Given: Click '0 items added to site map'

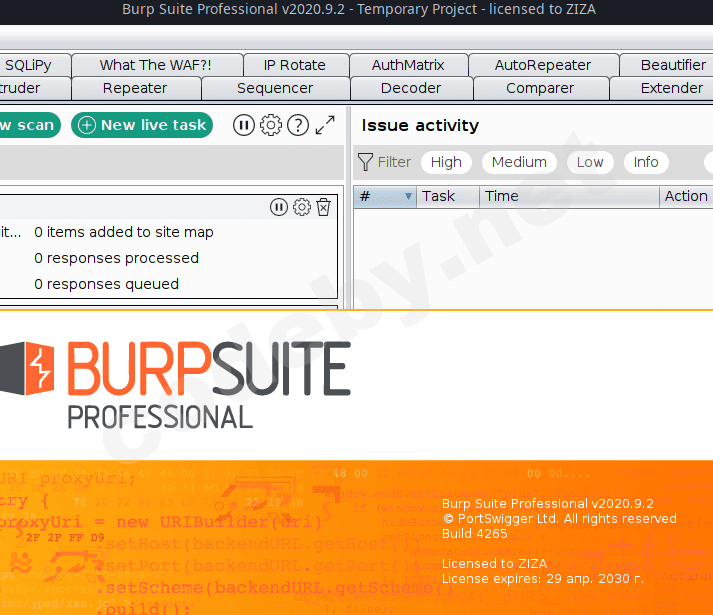Looking at the screenshot, I should (x=124, y=232).
